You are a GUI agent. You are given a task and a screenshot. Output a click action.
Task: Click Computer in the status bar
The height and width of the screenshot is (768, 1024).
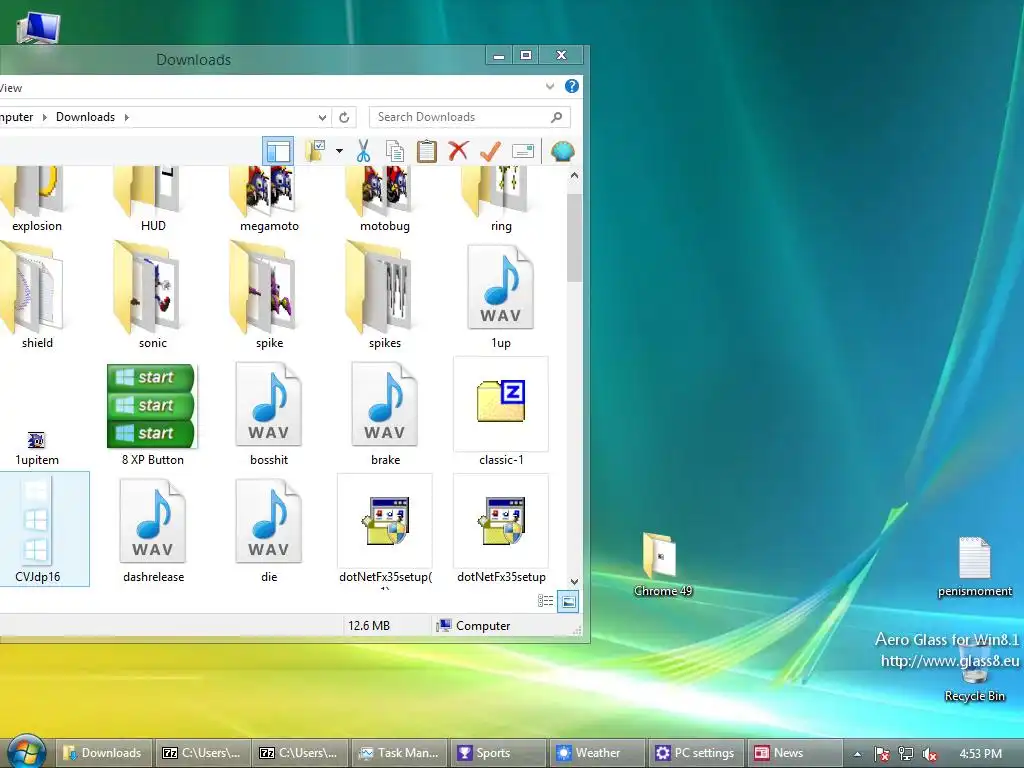click(473, 626)
